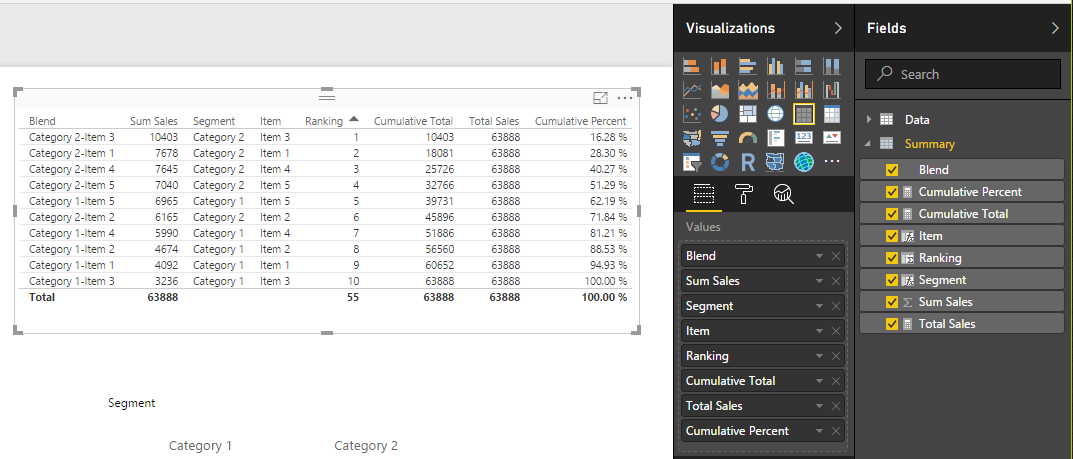Select the Pie chart visualization
The image size is (1073, 459).
(x=720, y=114)
